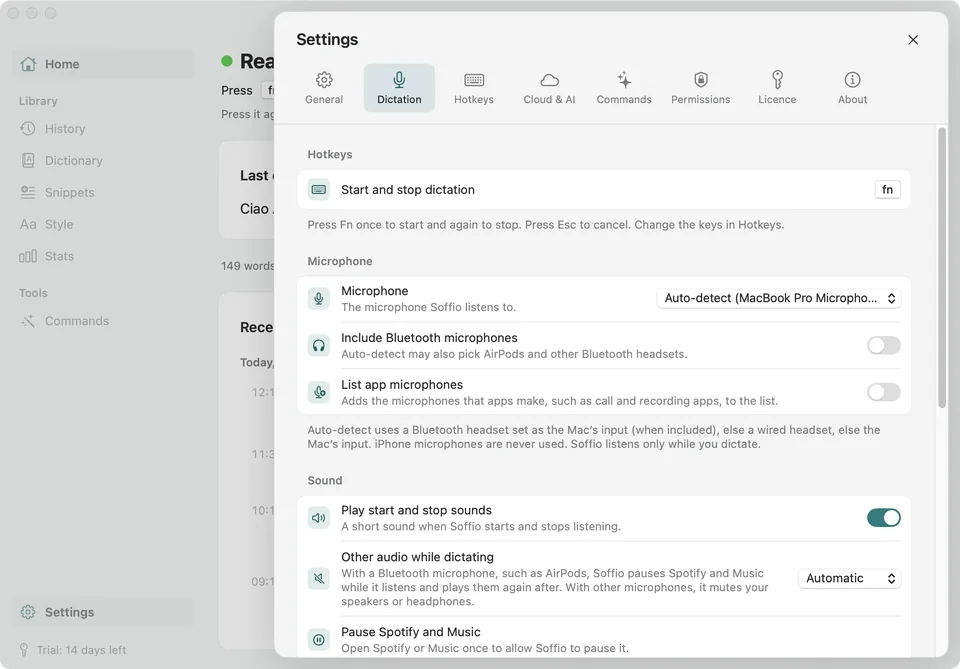Viewport: 960px width, 669px height.
Task: Open the Permissions shield icon tab
Action: point(700,80)
